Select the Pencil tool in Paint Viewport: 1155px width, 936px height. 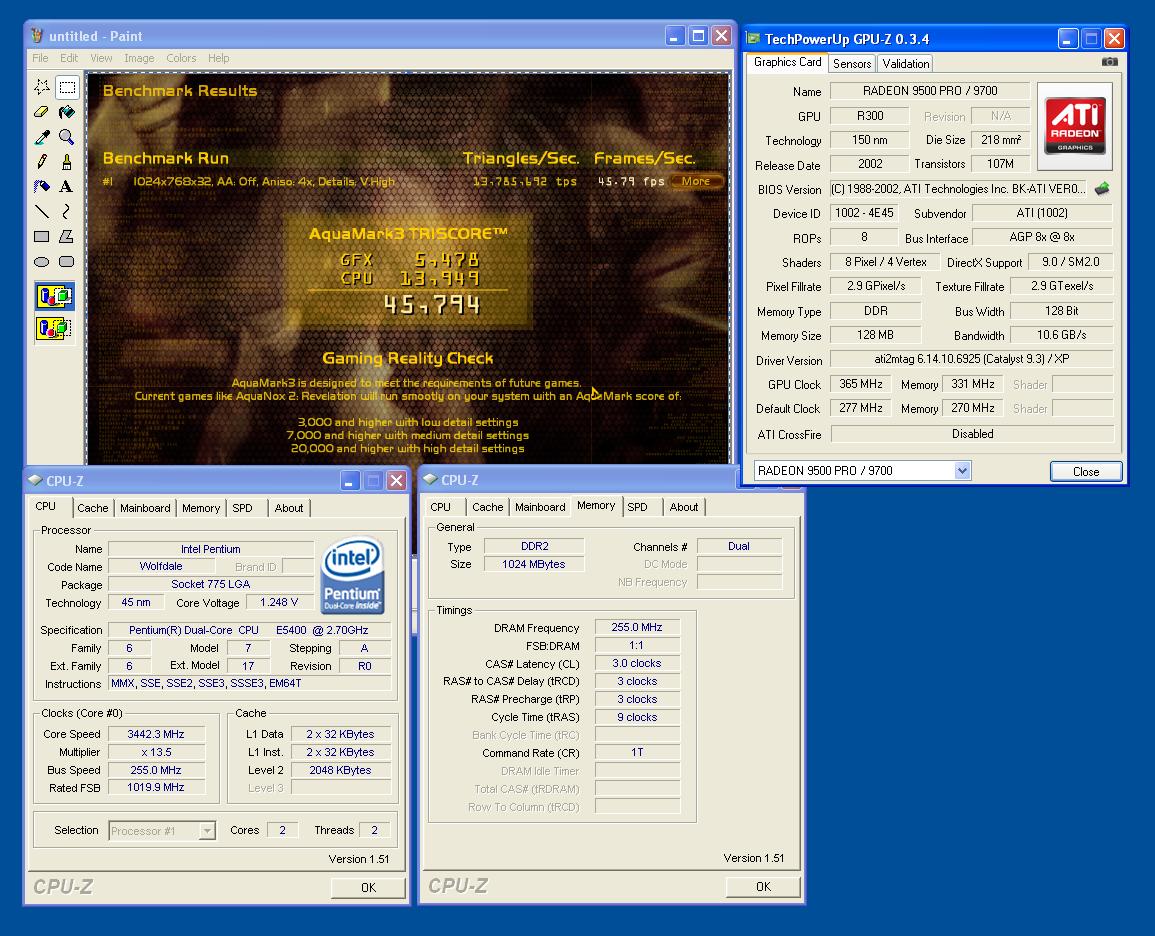click(42, 162)
